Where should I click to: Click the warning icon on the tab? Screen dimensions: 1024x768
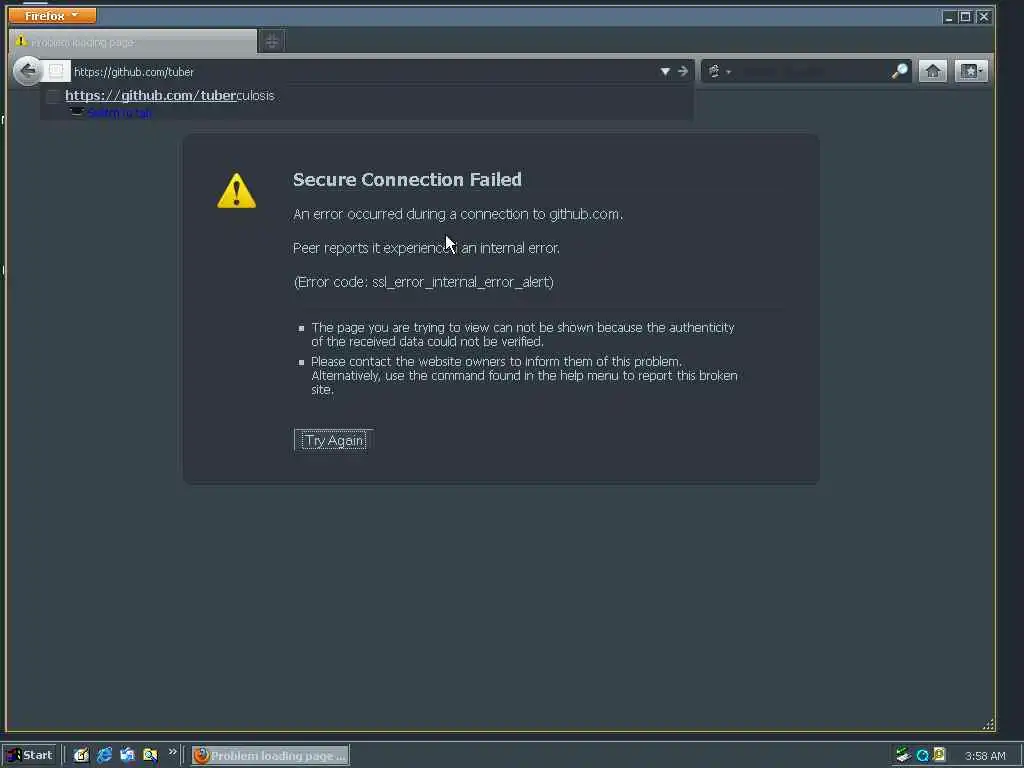(21, 41)
